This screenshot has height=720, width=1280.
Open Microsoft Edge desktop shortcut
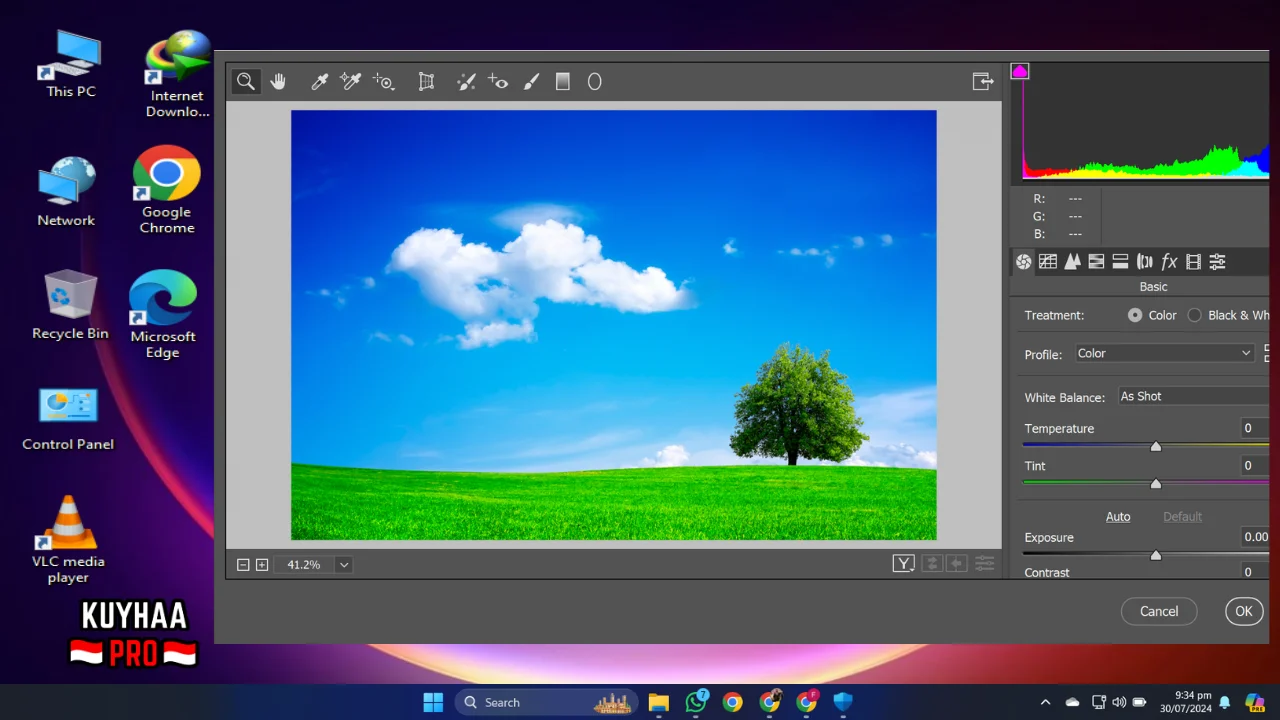[162, 314]
